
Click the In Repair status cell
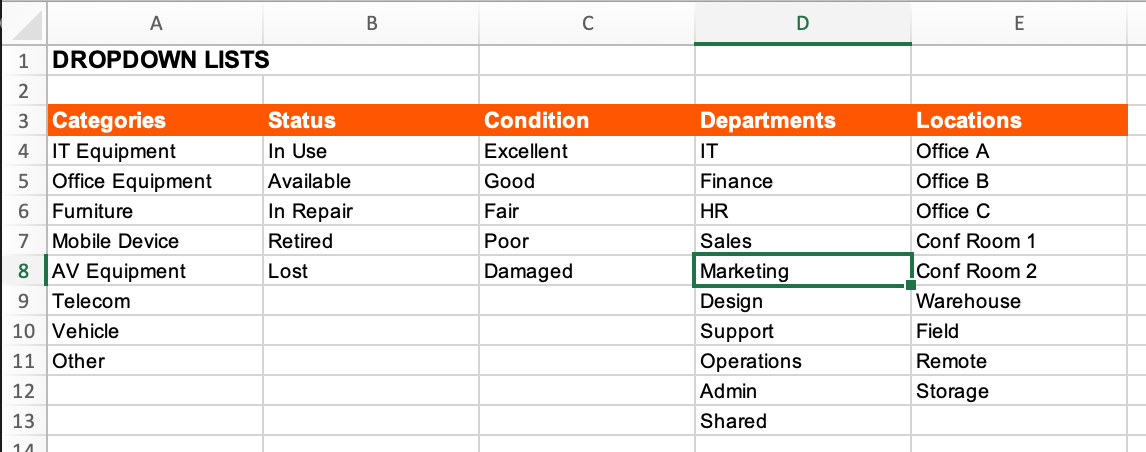point(371,211)
